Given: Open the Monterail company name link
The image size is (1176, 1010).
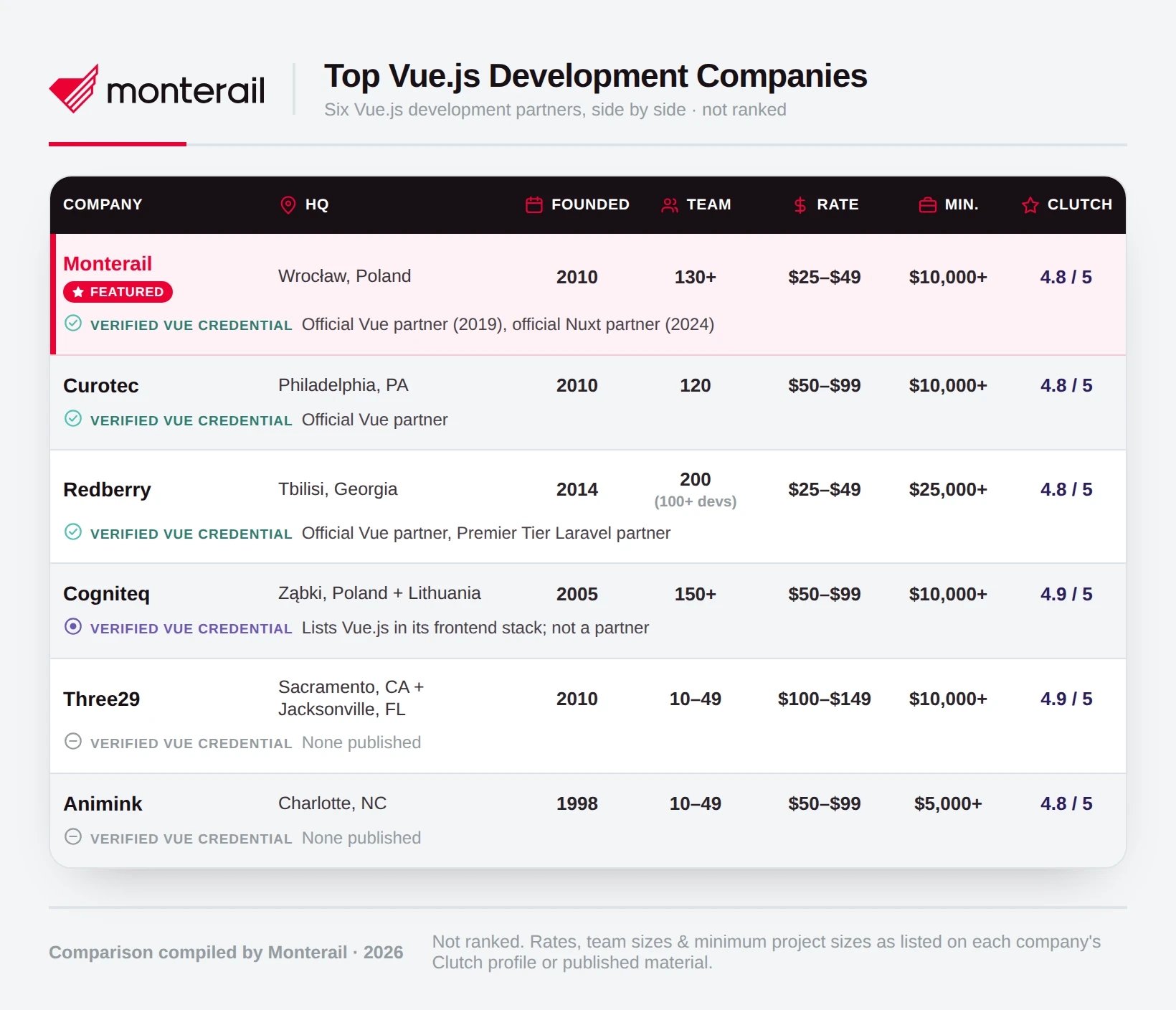Looking at the screenshot, I should [108, 264].
